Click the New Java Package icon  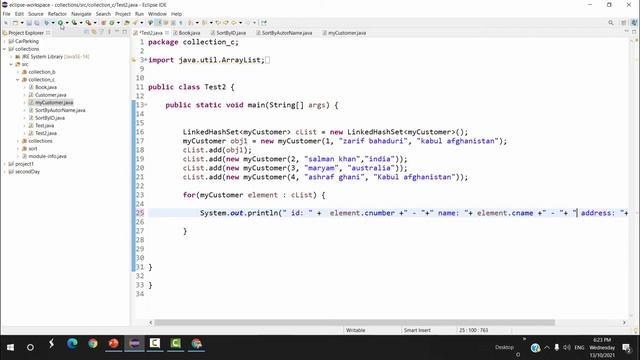coord(103,23)
